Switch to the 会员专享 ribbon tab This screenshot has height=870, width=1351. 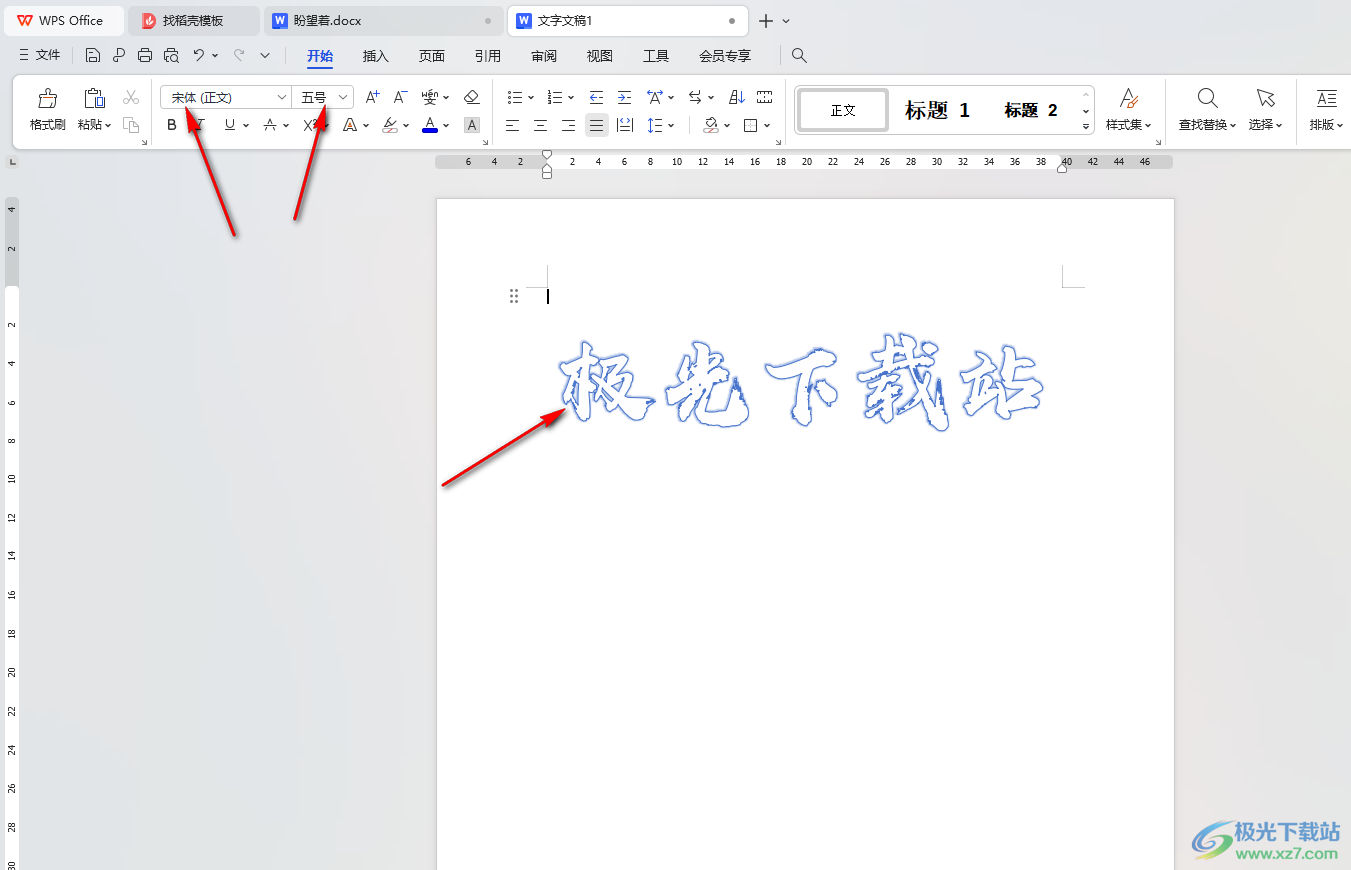pos(725,56)
